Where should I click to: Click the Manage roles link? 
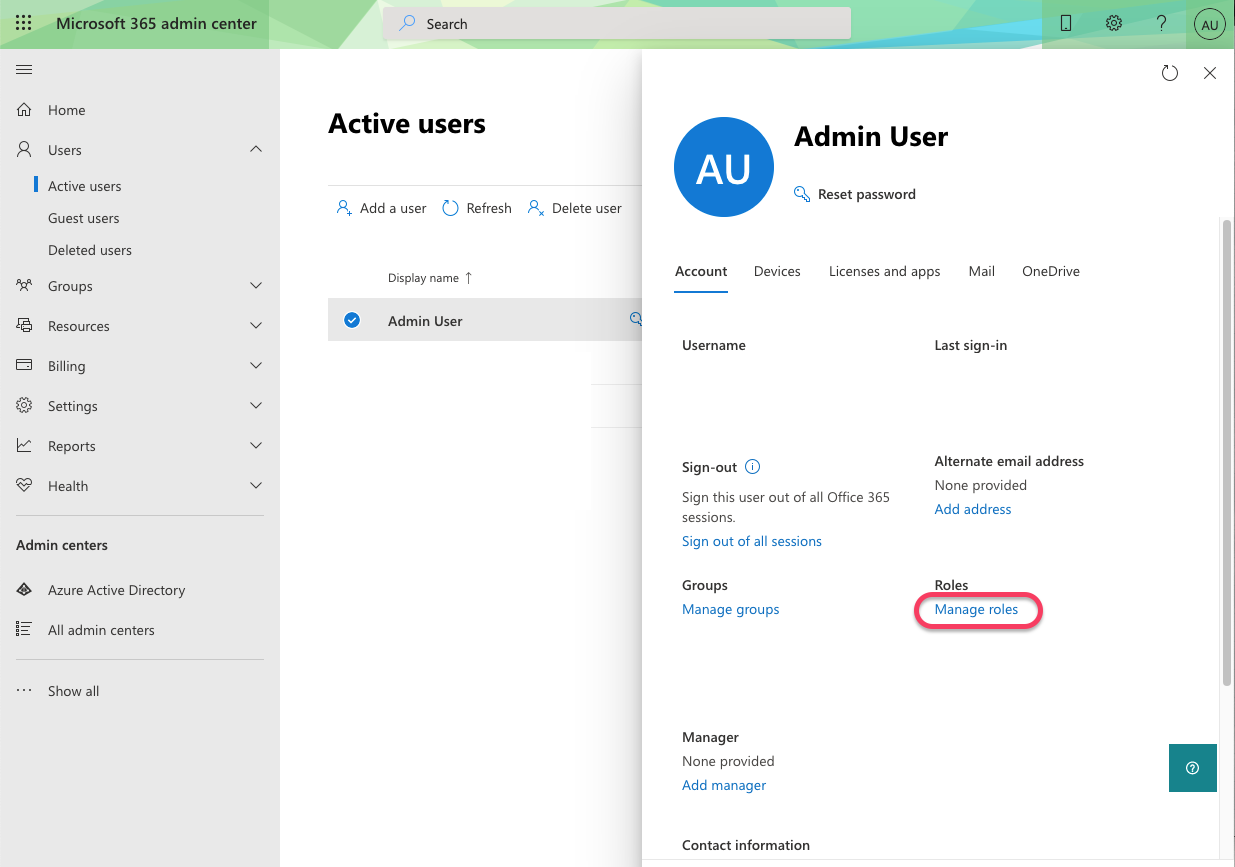pyautogui.click(x=977, y=609)
